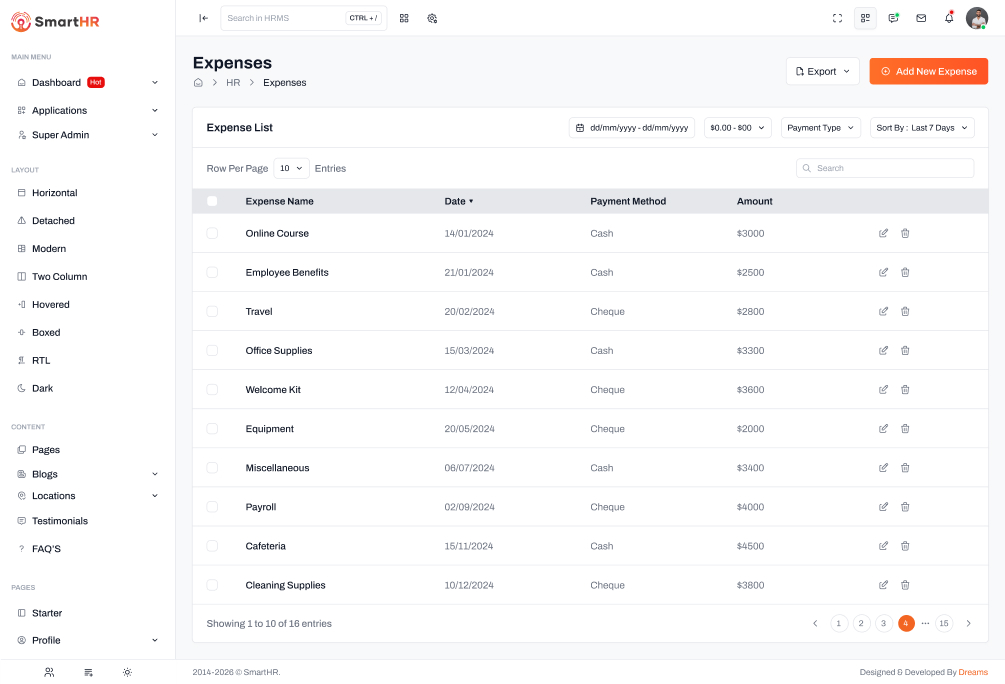The width and height of the screenshot is (1005, 684).
Task: Click the expense list Search field
Action: click(x=885, y=169)
